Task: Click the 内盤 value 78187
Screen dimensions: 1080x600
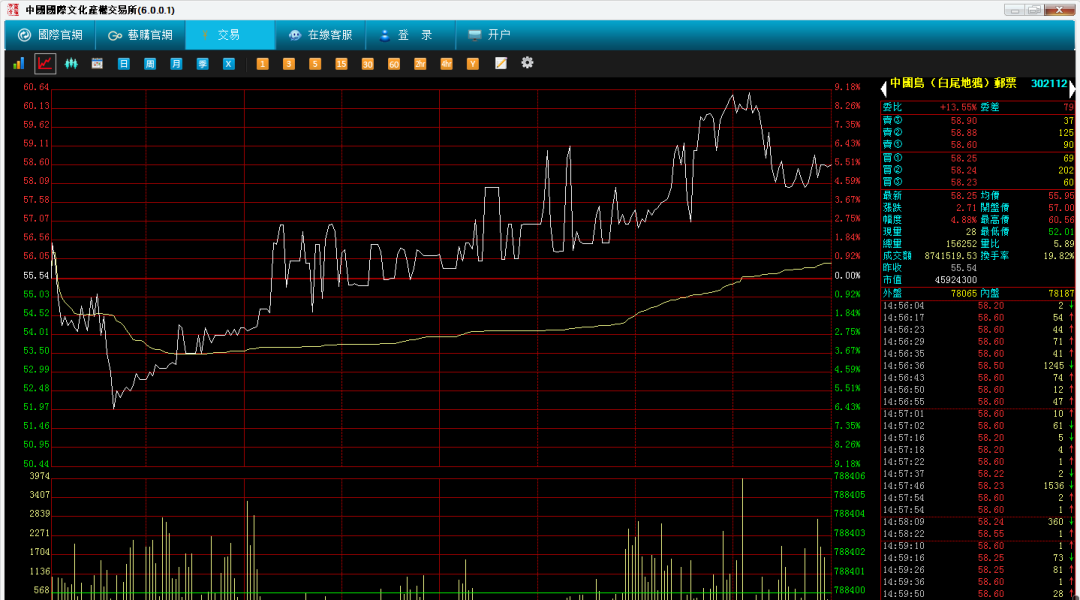Action: [1061, 293]
